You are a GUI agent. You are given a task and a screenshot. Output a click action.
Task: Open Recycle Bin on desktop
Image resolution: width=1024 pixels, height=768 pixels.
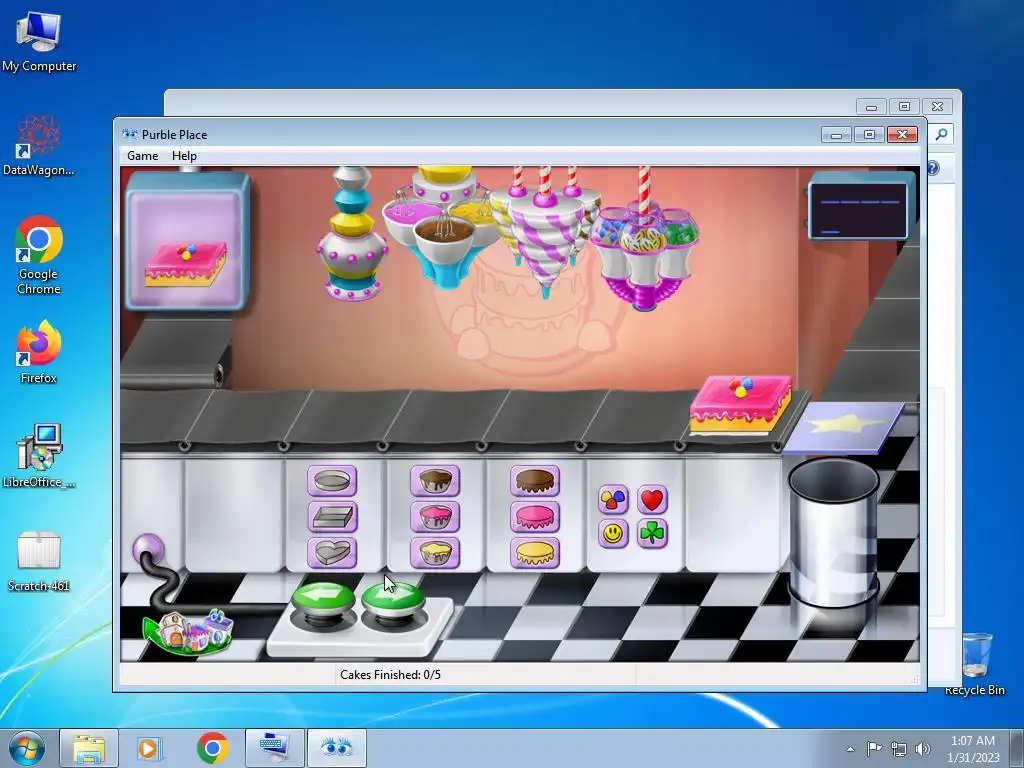point(976,663)
